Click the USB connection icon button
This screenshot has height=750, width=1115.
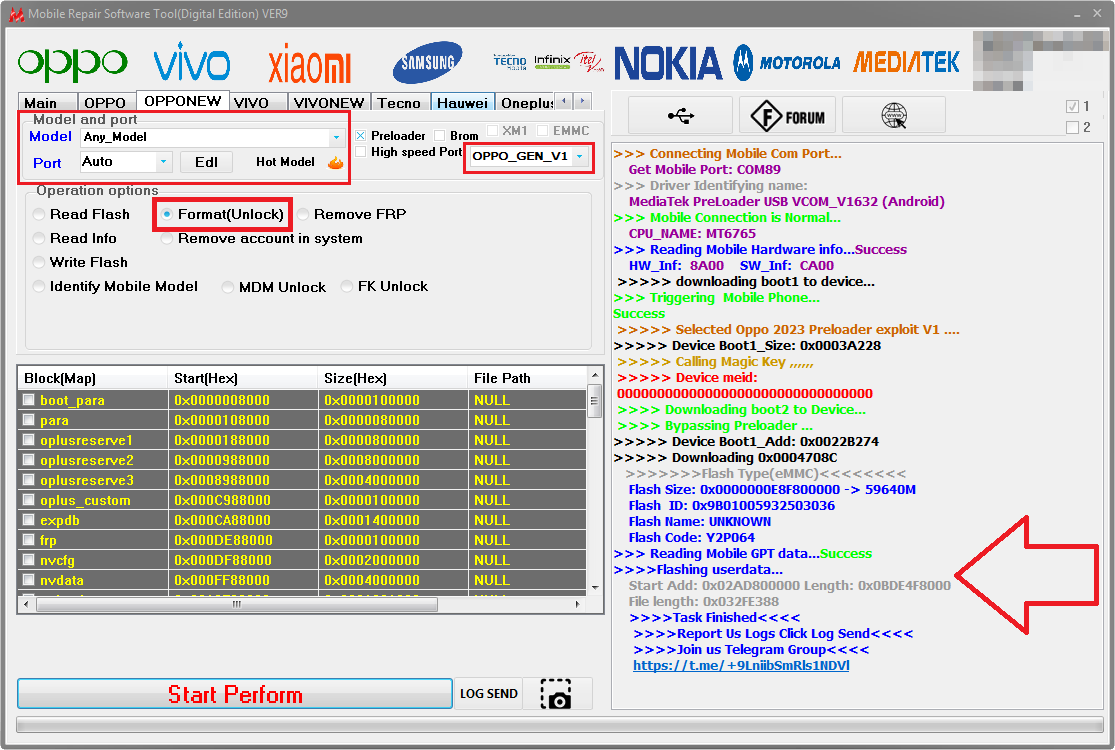coord(681,115)
